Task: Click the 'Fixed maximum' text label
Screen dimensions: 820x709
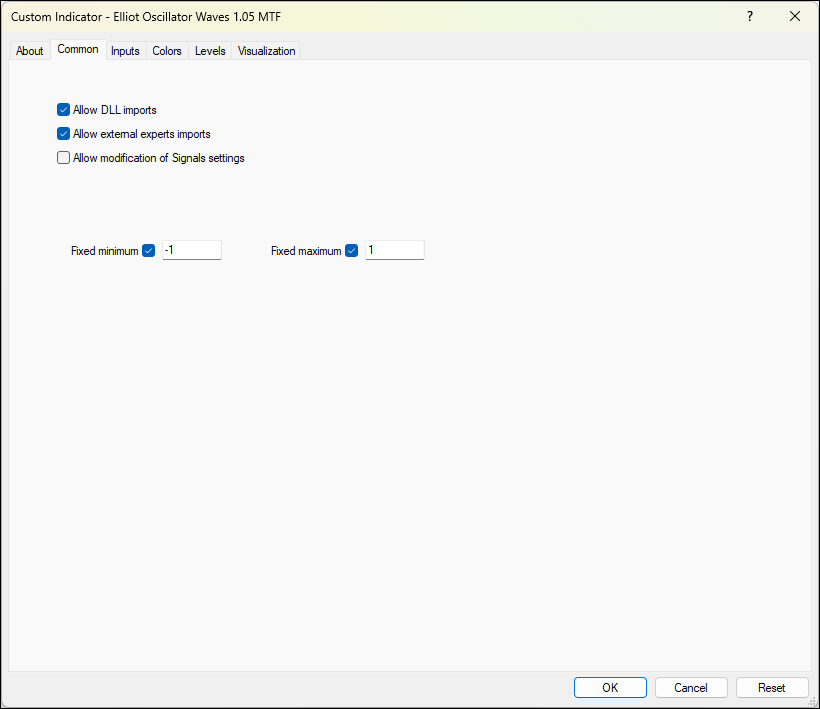Action: point(306,251)
